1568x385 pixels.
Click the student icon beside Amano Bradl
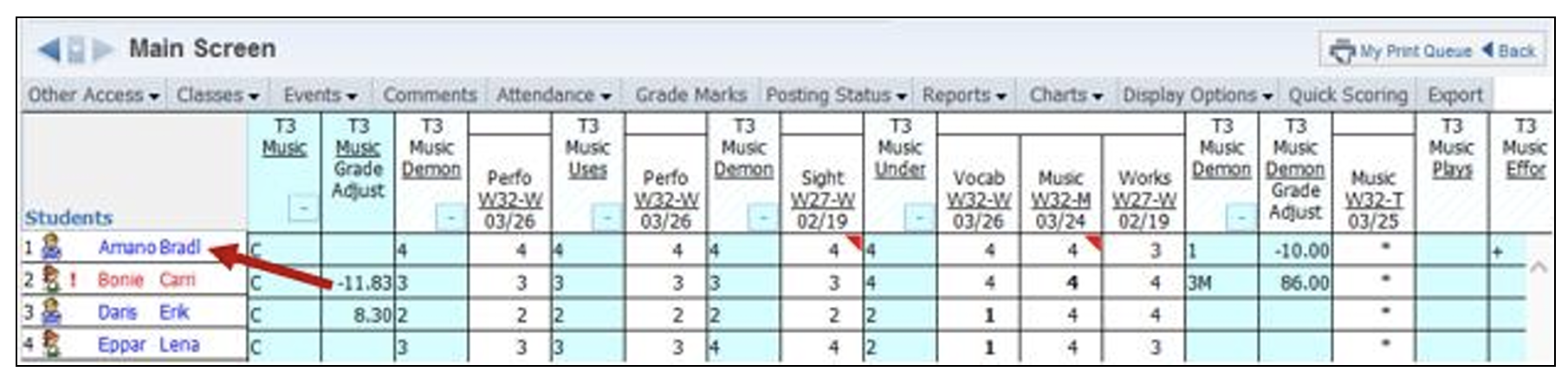tap(52, 248)
